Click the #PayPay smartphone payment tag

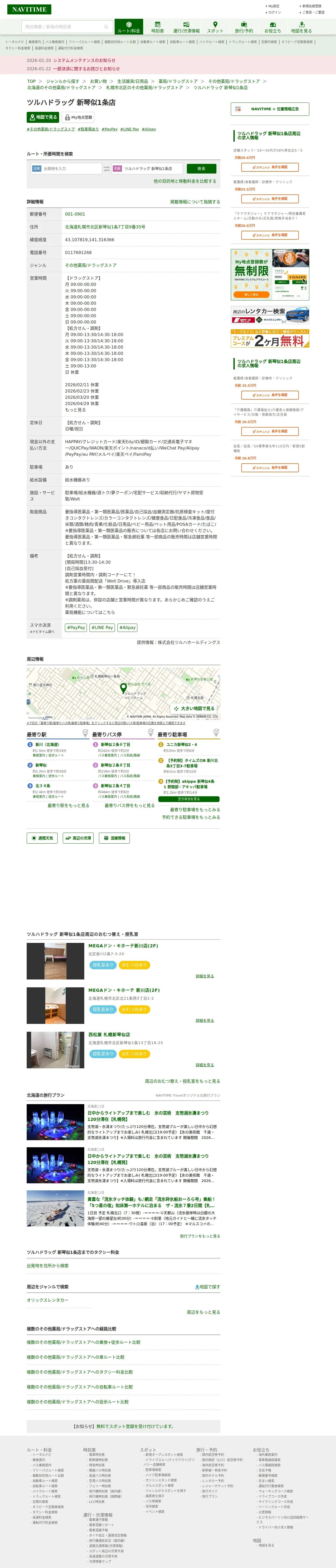(76, 627)
